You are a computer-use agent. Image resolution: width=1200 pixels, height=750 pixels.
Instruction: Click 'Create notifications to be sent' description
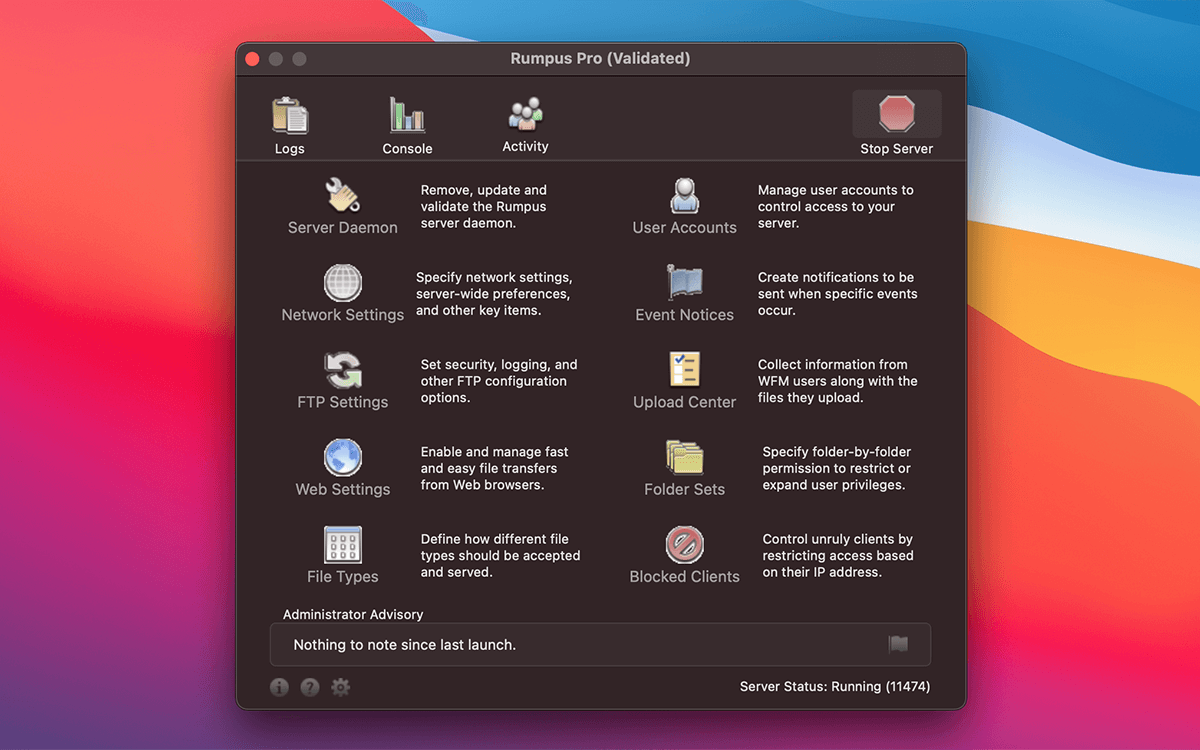(x=837, y=294)
